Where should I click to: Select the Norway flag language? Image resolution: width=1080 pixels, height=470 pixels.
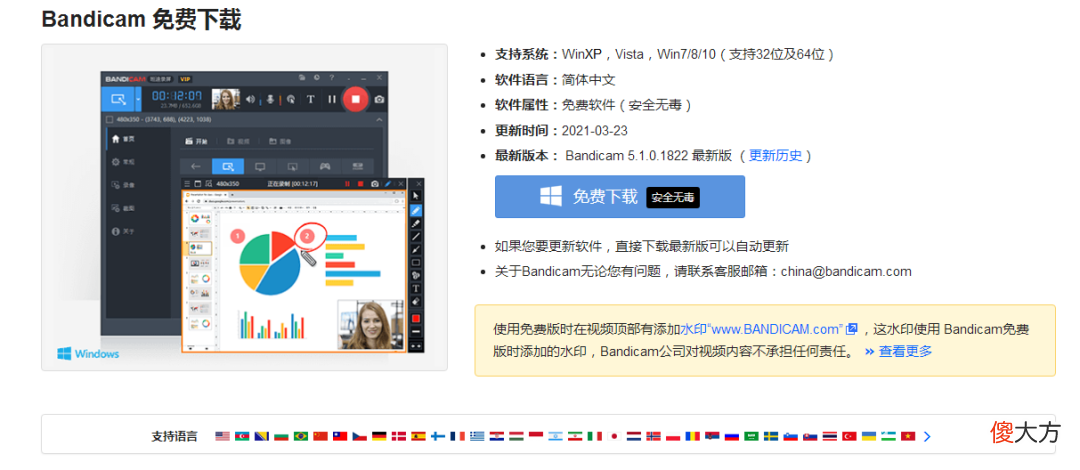[654, 436]
